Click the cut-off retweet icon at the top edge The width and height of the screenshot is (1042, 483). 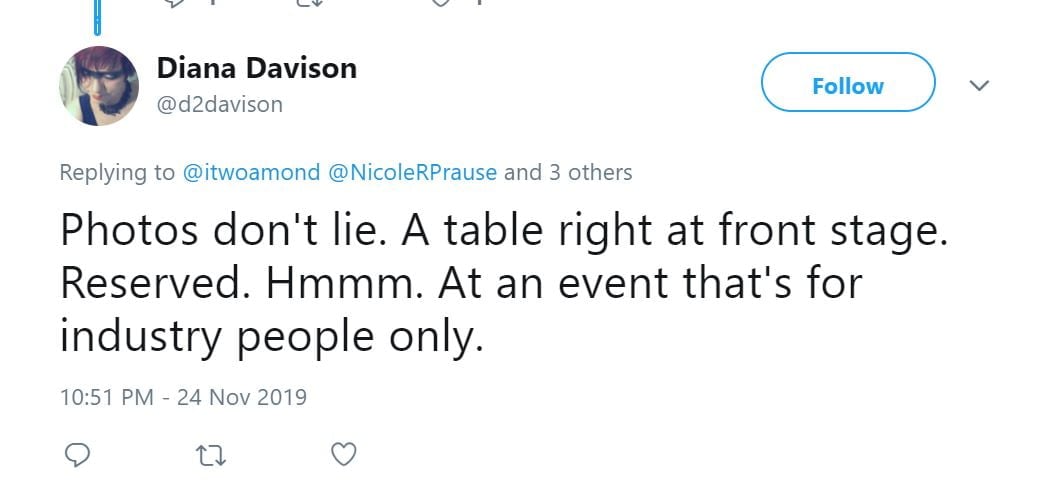click(x=308, y=2)
